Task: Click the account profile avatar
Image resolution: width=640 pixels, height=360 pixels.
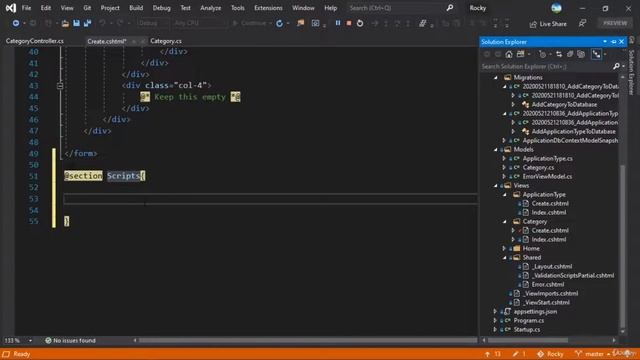Action: 556,8
